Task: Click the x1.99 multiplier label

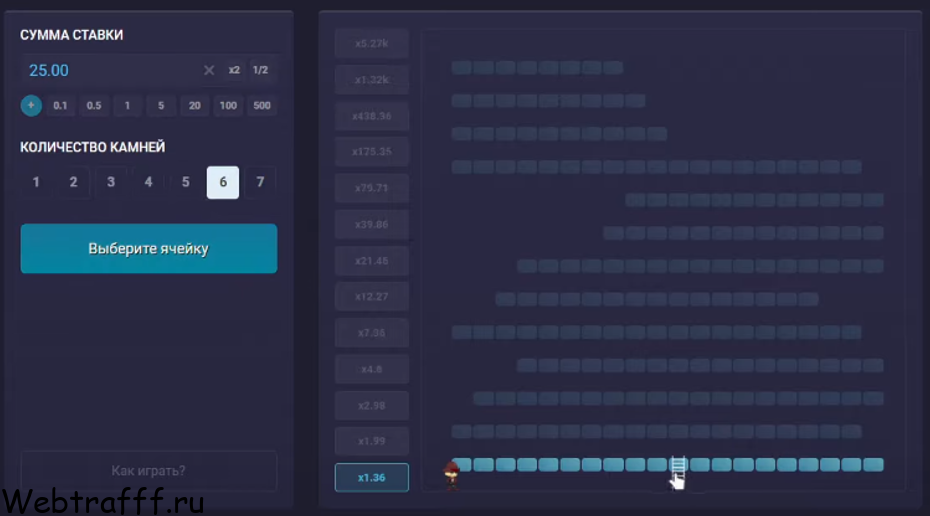Action: coord(372,441)
